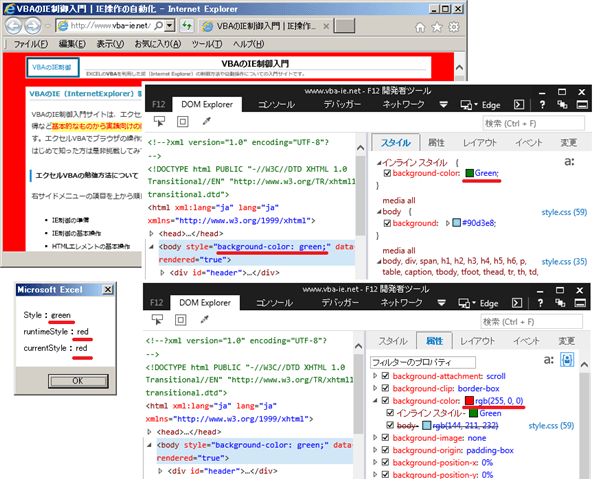The height and width of the screenshot is (479, 600).
Task: Expand background value triangle beside #90d3e8
Action: pyautogui.click(x=447, y=223)
